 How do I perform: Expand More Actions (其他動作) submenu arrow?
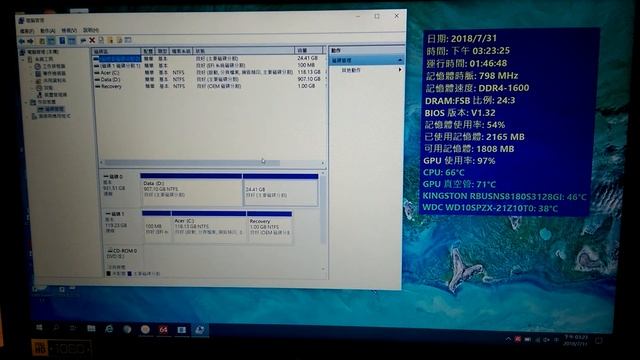tap(400, 70)
